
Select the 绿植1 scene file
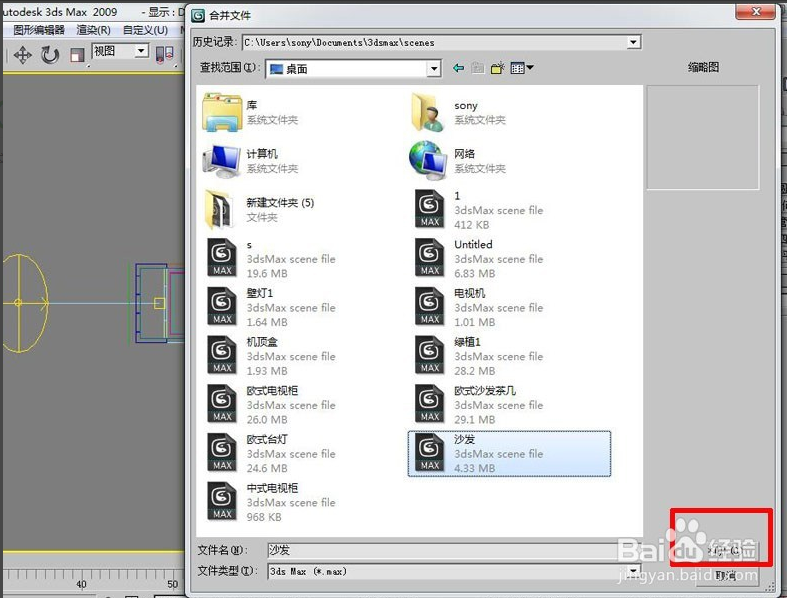click(479, 355)
